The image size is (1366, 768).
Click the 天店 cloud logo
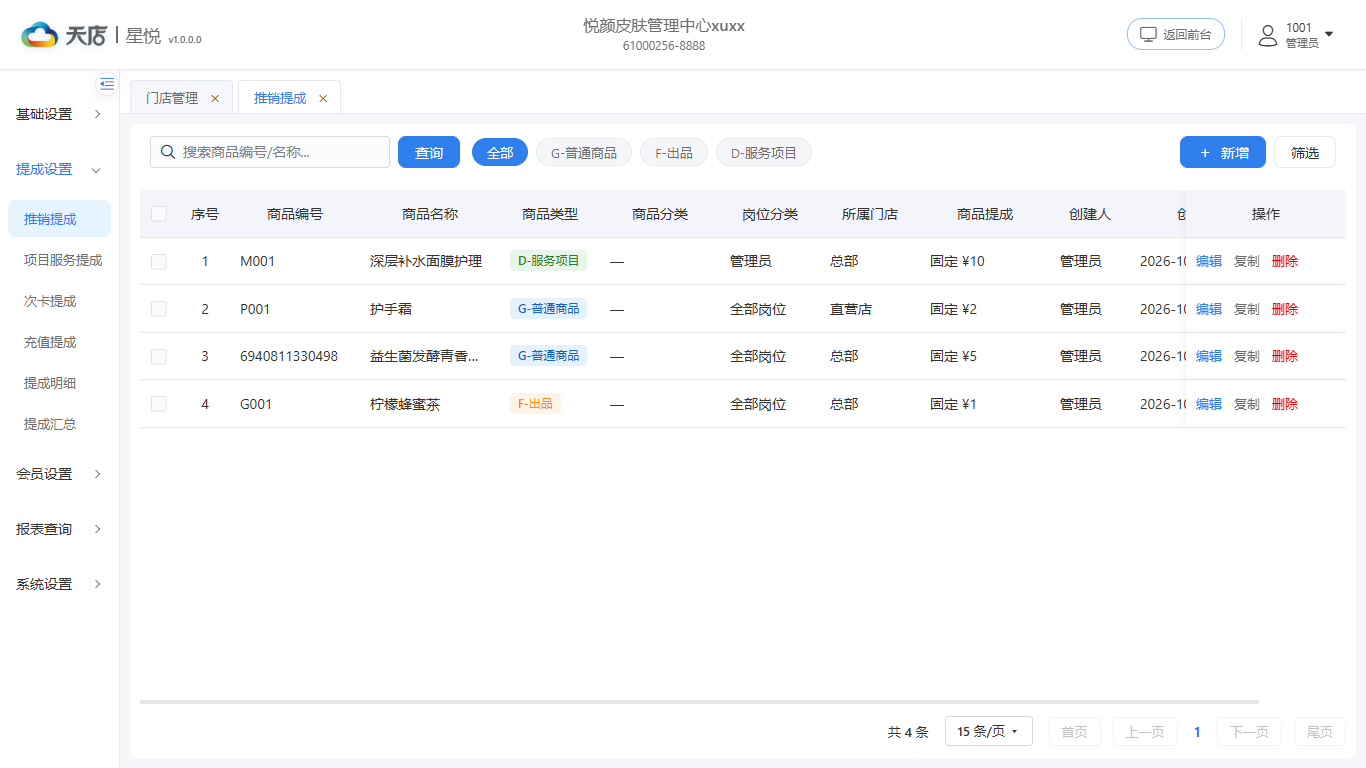40,35
